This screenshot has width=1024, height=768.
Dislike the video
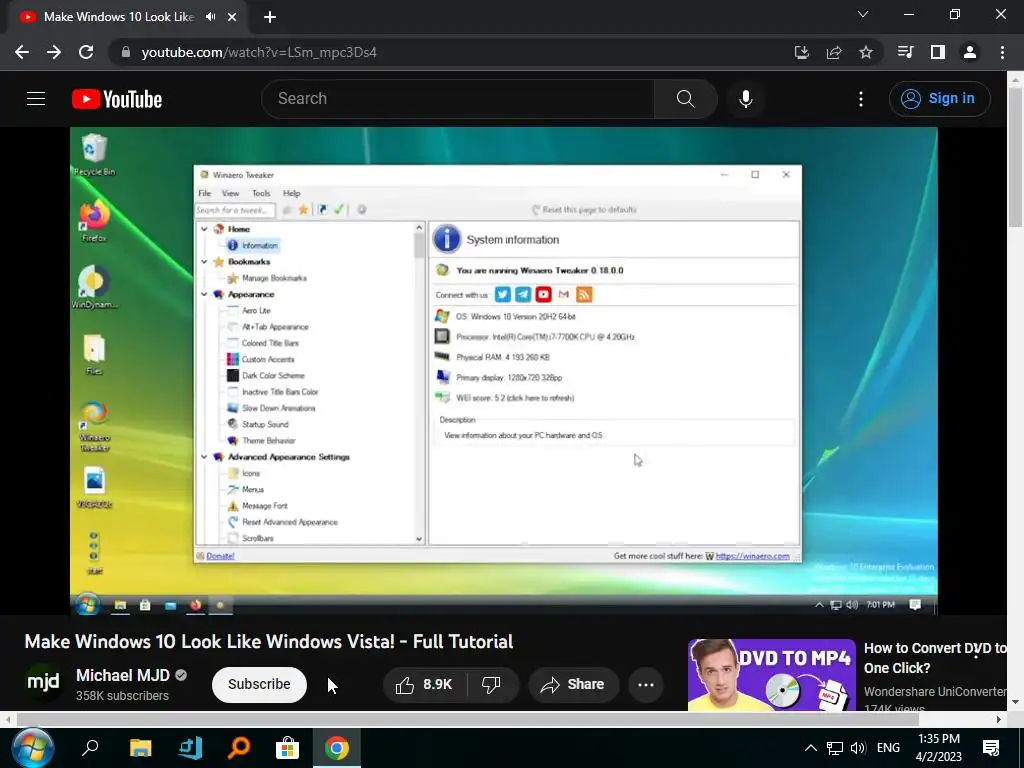click(492, 684)
